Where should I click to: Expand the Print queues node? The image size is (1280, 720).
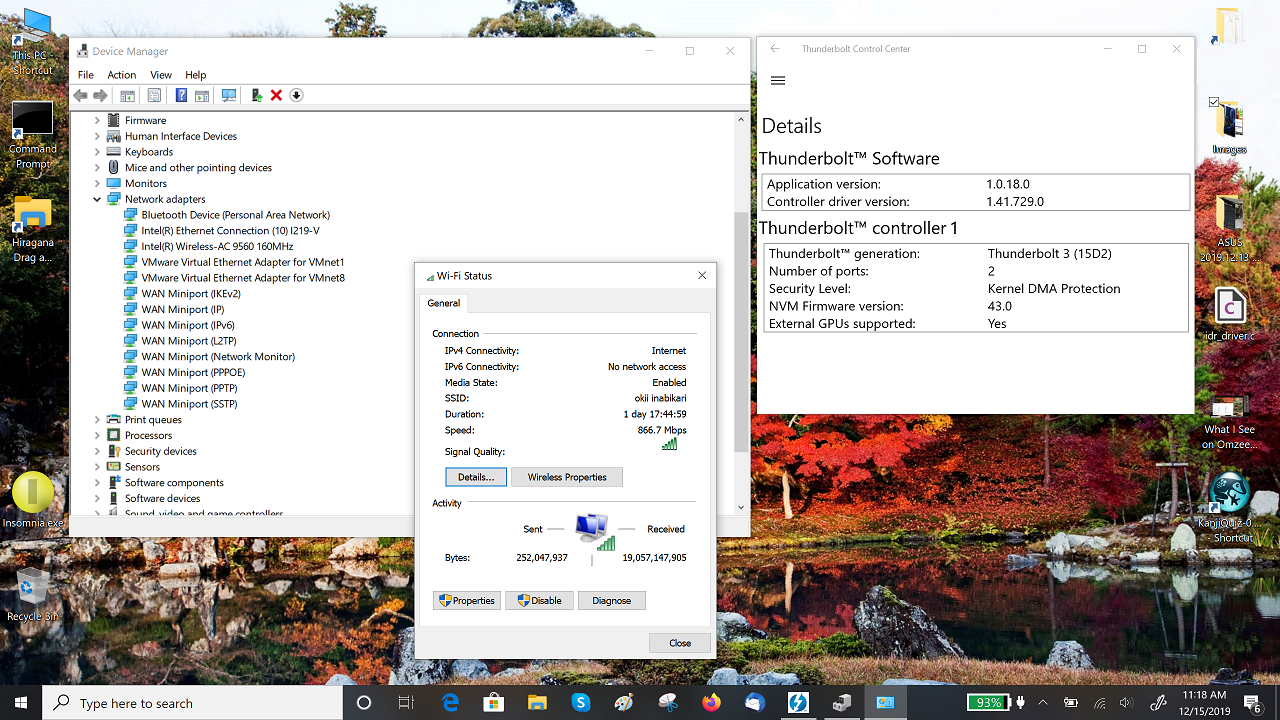pyautogui.click(x=97, y=420)
